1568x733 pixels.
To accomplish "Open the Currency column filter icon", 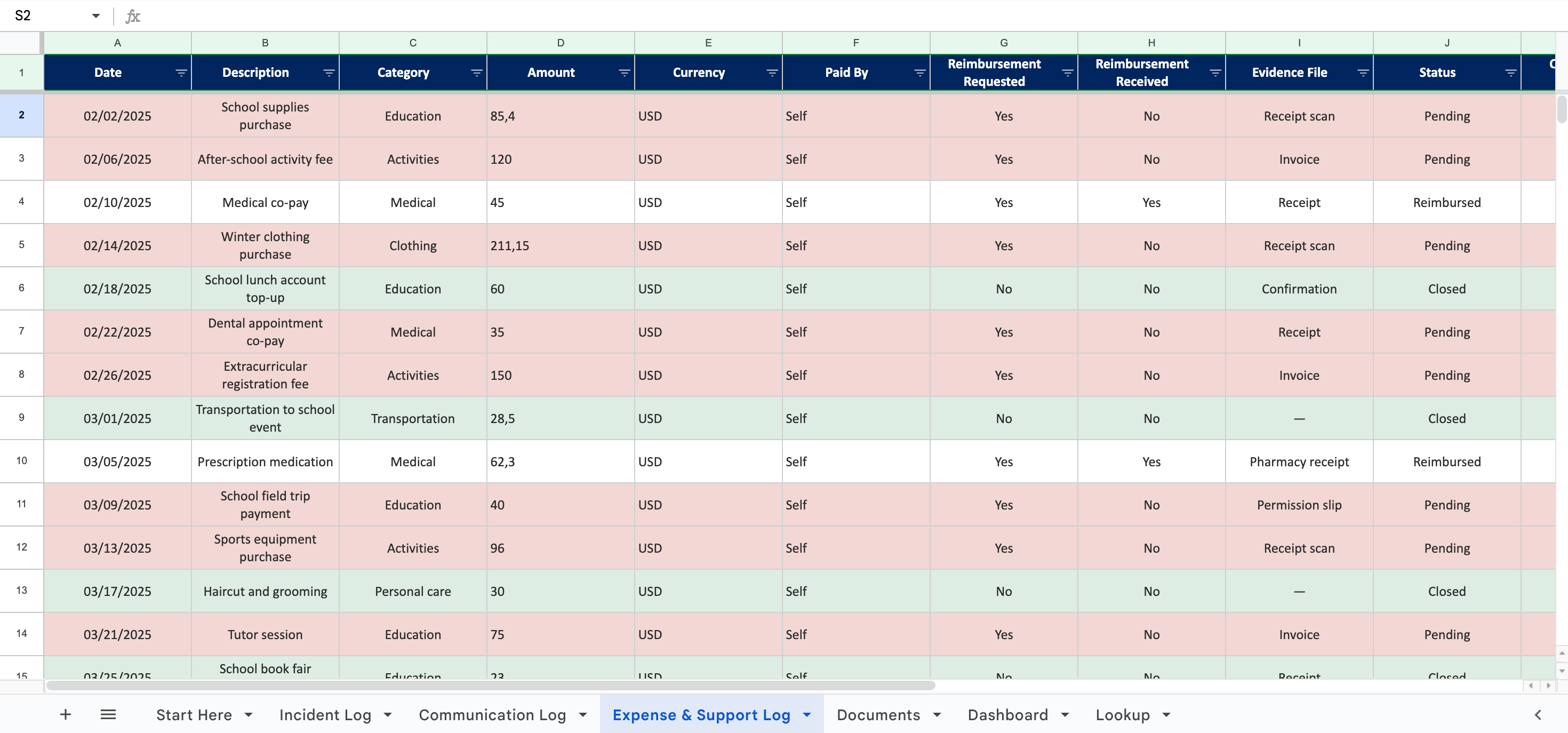I will 772,73.
